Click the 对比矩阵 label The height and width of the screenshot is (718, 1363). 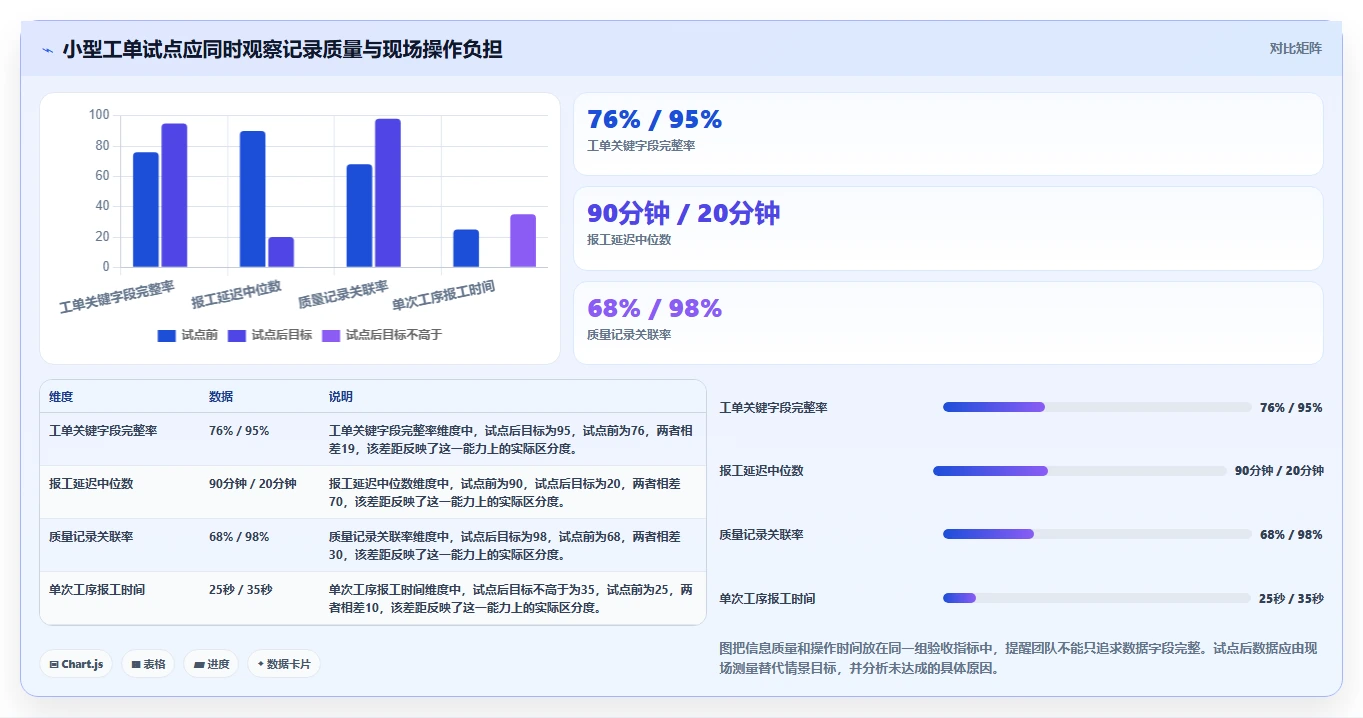click(x=1296, y=48)
